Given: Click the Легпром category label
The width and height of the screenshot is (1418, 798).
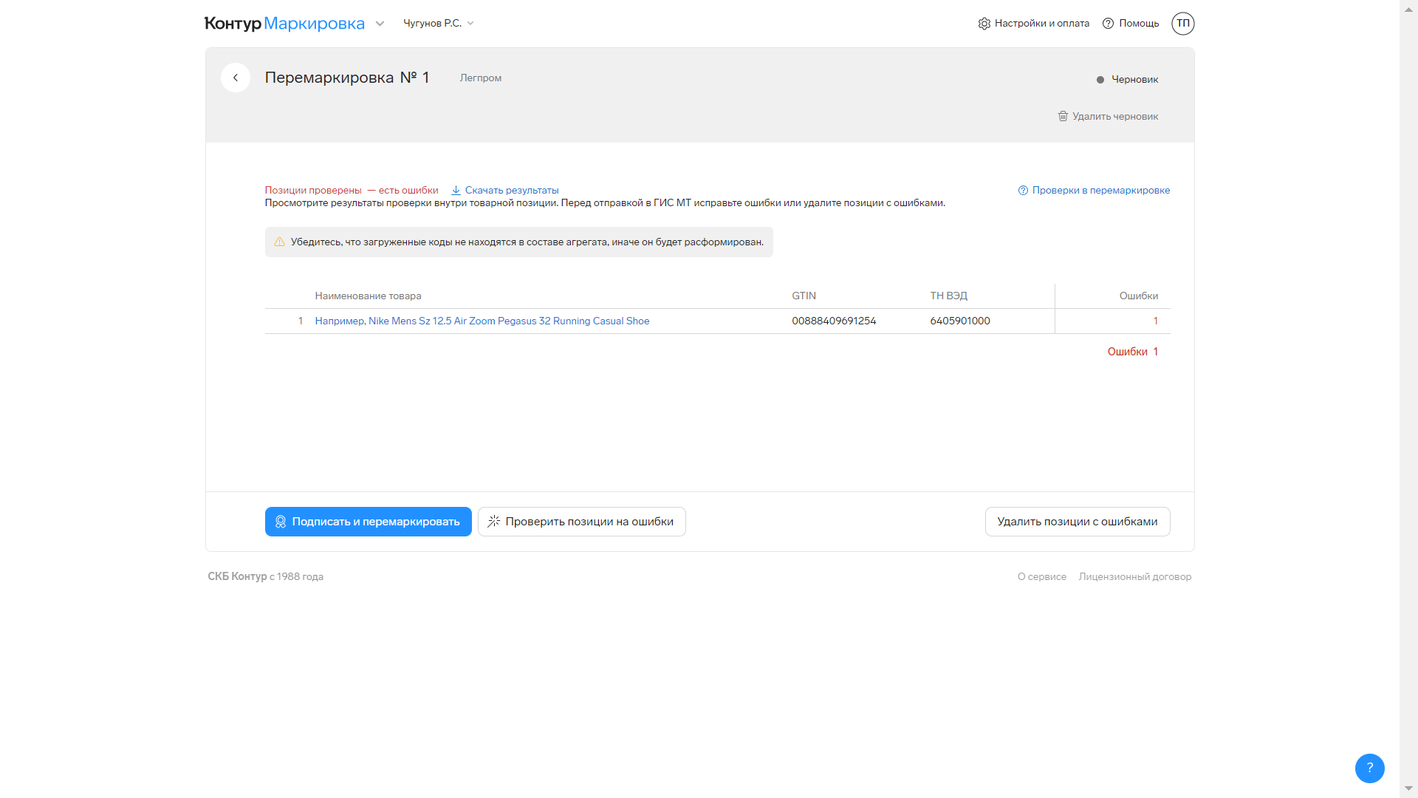Looking at the screenshot, I should point(481,78).
